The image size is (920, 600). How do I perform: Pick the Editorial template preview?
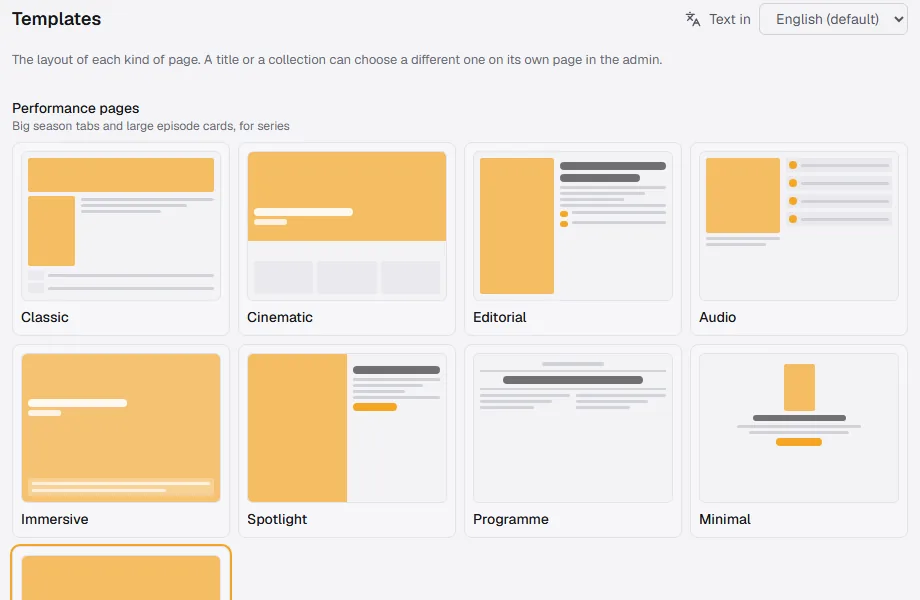(573, 226)
